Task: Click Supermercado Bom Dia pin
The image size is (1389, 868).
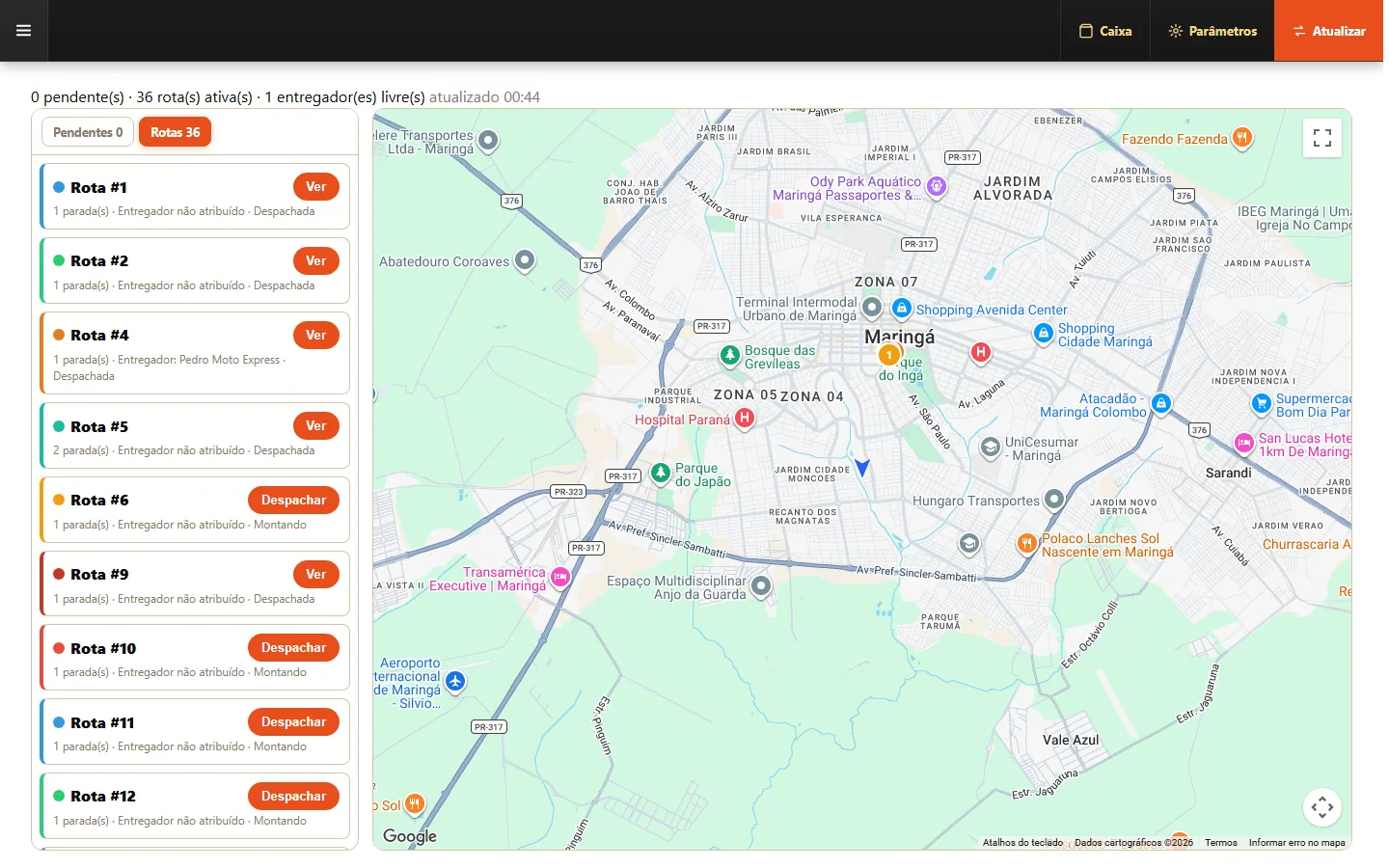Action: click(1262, 404)
